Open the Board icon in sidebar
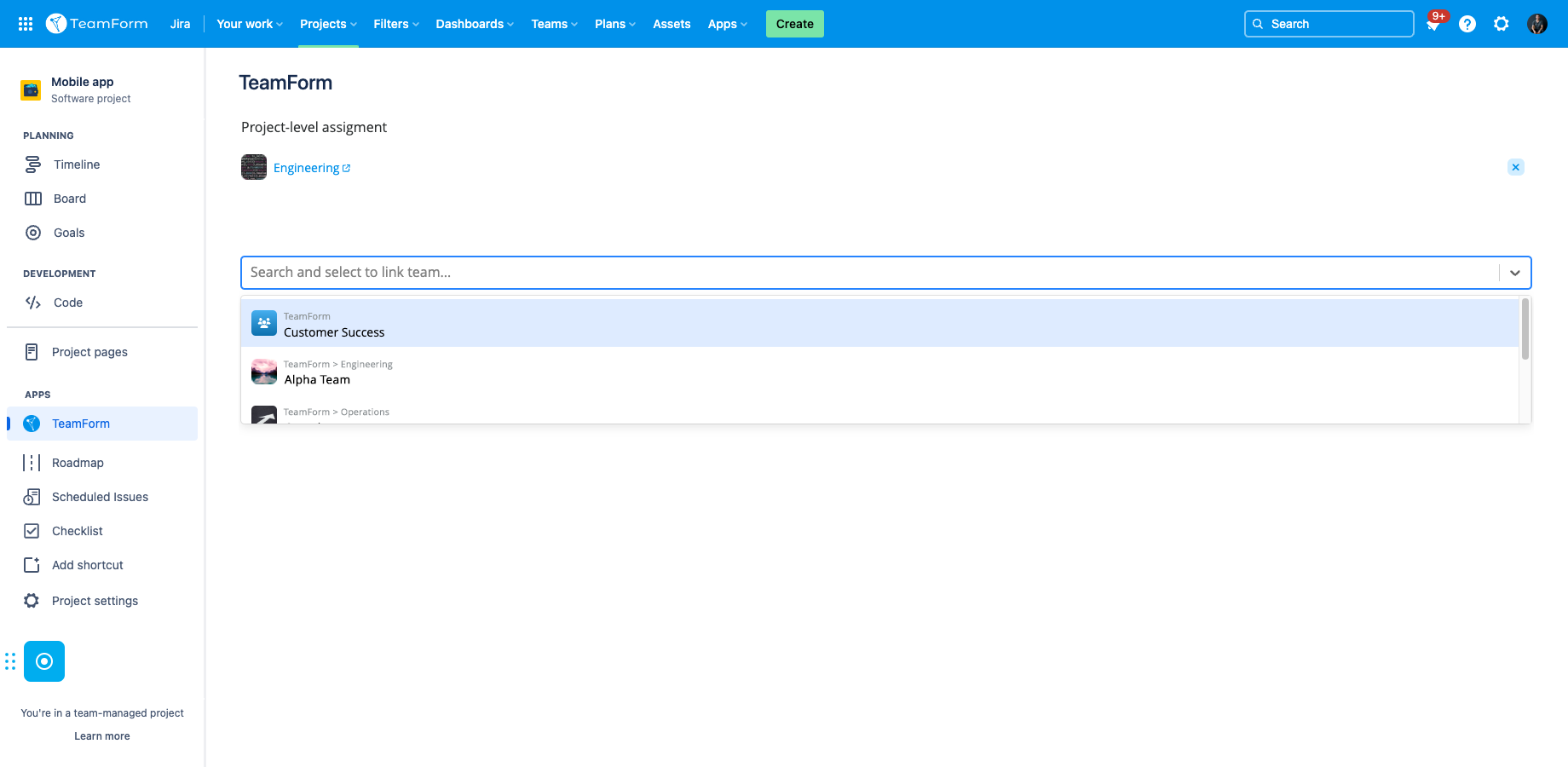1568x767 pixels. (33, 199)
